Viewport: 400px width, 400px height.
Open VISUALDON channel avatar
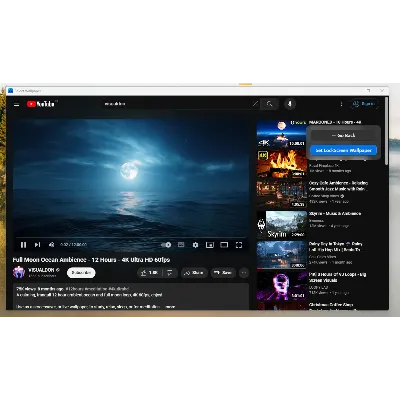click(x=19, y=272)
